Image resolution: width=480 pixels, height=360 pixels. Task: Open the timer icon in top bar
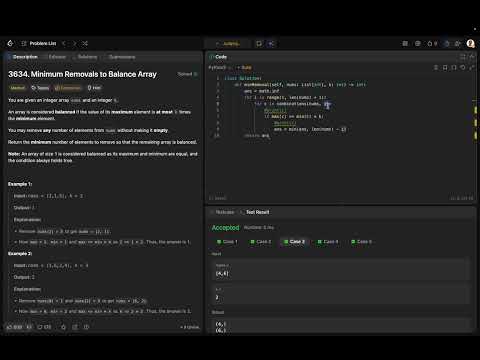pyautogui.click(x=447, y=44)
